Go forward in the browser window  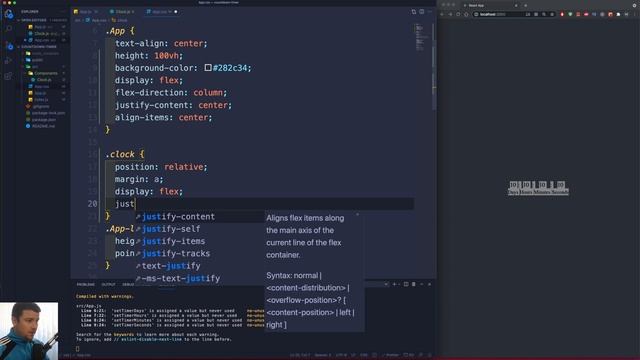450,14
